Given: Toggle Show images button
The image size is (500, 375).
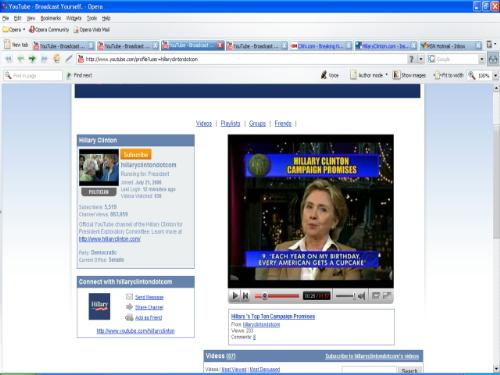Looking at the screenshot, I should tap(409, 75).
